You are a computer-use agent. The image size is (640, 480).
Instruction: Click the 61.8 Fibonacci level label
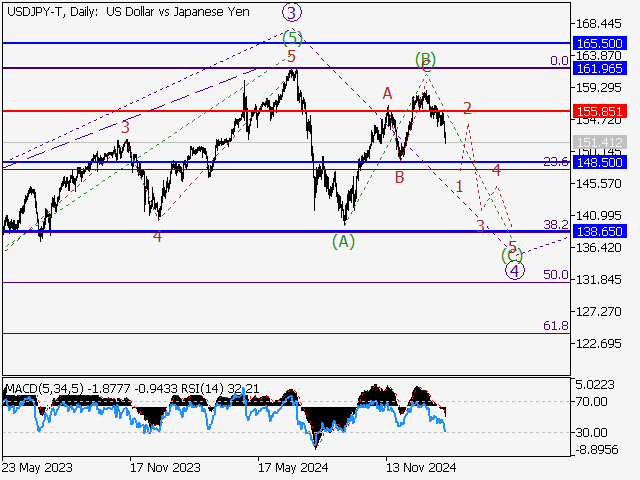pos(556,326)
